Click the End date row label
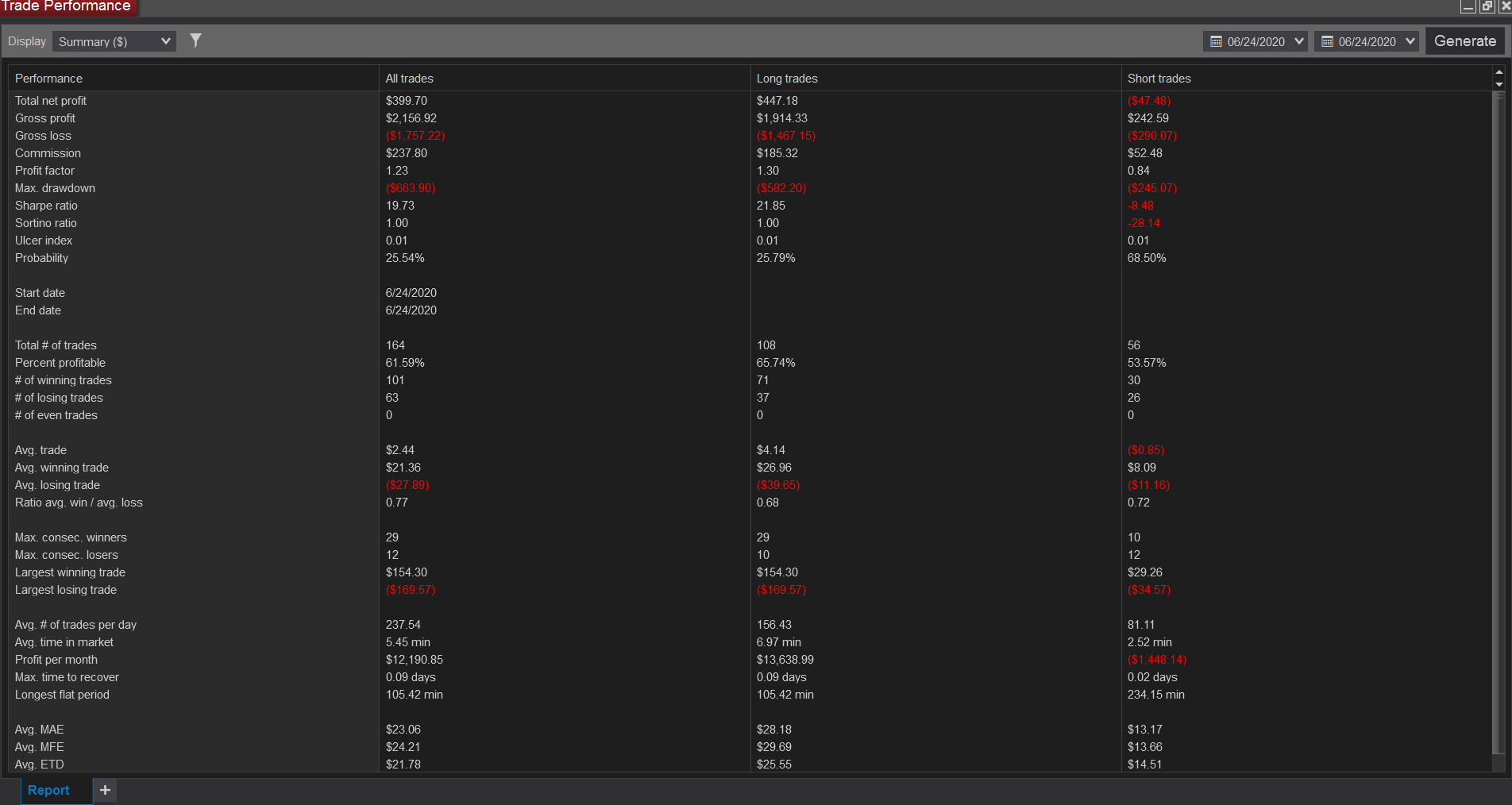 [x=38, y=310]
